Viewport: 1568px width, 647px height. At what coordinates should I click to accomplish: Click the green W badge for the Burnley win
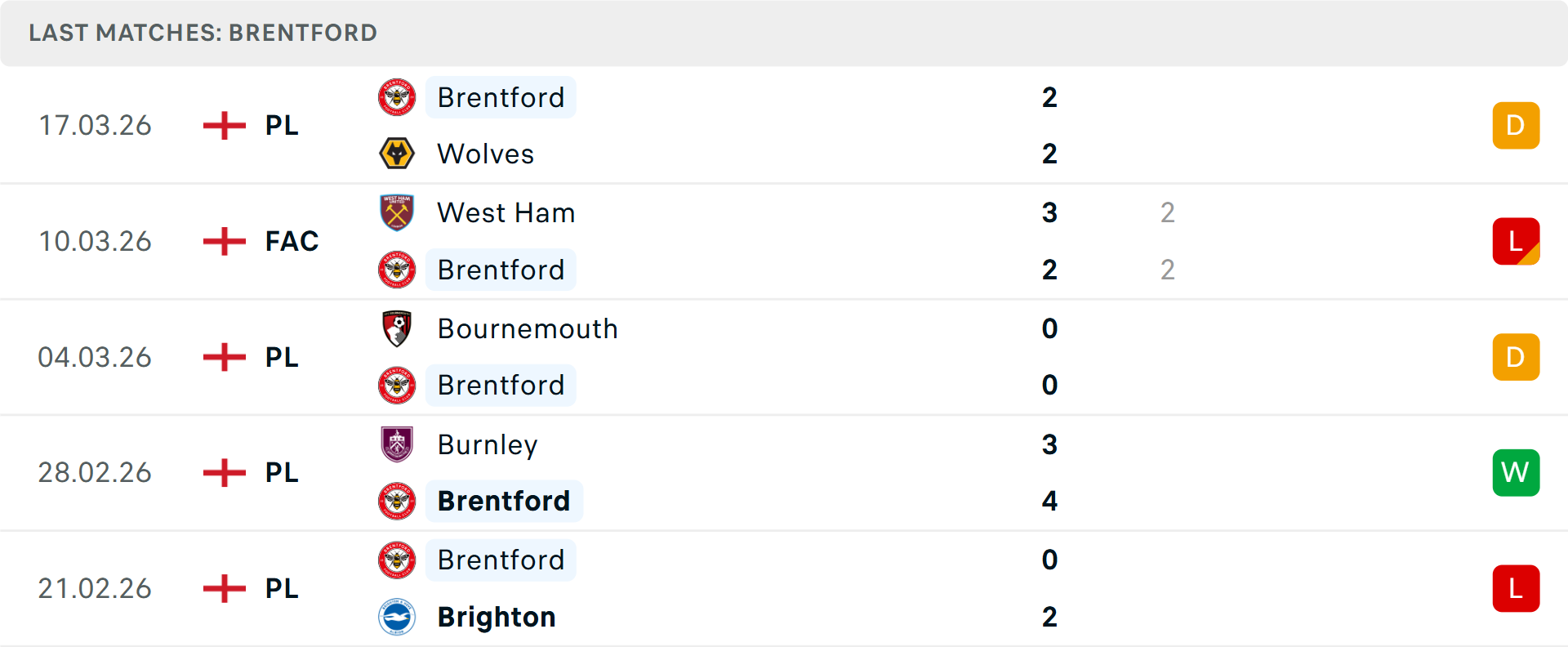(x=1516, y=472)
